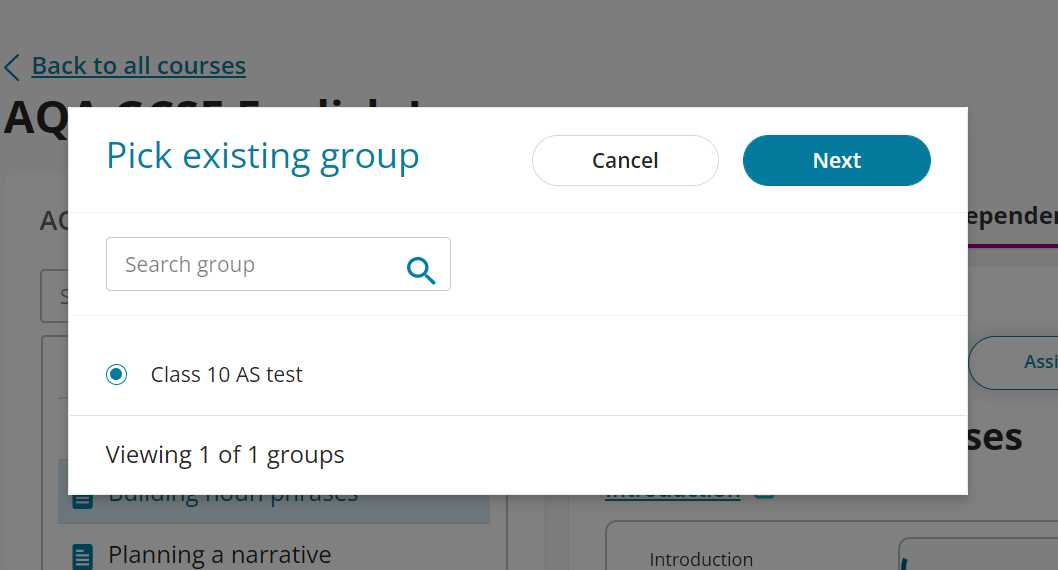Image resolution: width=1058 pixels, height=570 pixels.
Task: Click the background search box behind the dialog
Action: click(53, 297)
